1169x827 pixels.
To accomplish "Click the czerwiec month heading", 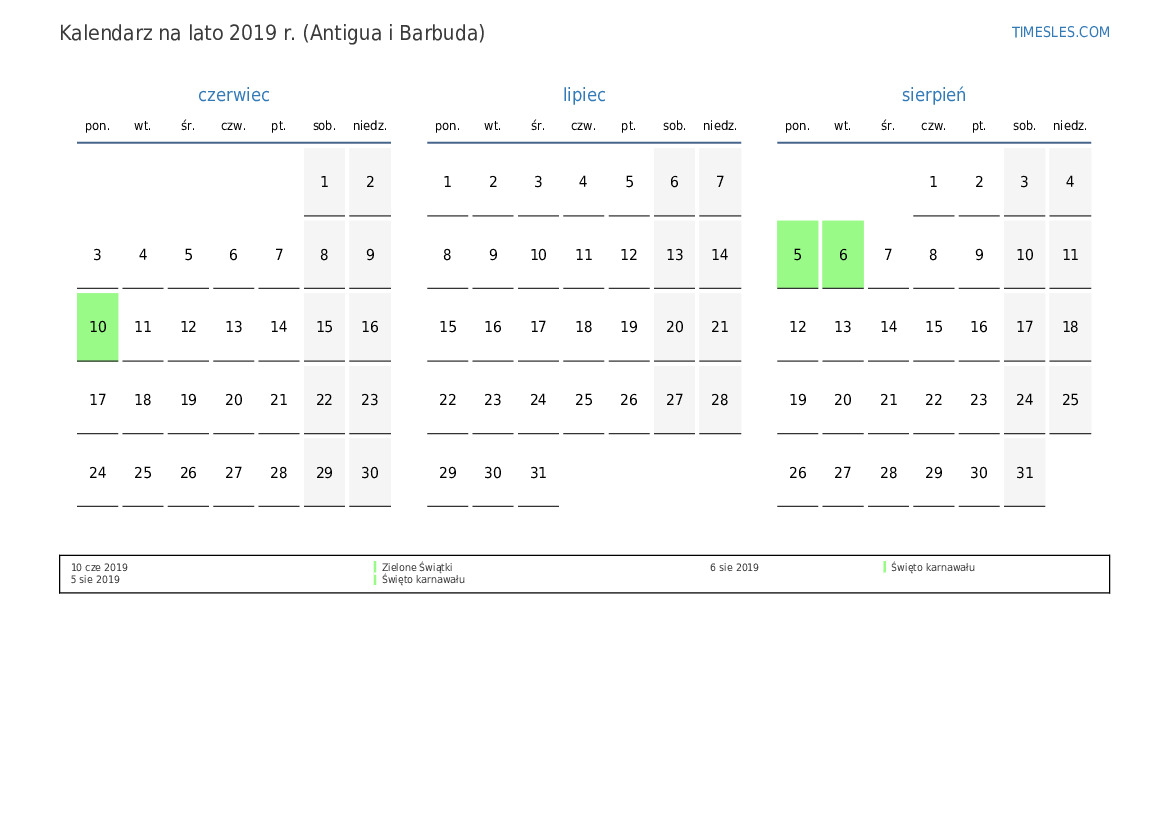I will click(x=234, y=95).
